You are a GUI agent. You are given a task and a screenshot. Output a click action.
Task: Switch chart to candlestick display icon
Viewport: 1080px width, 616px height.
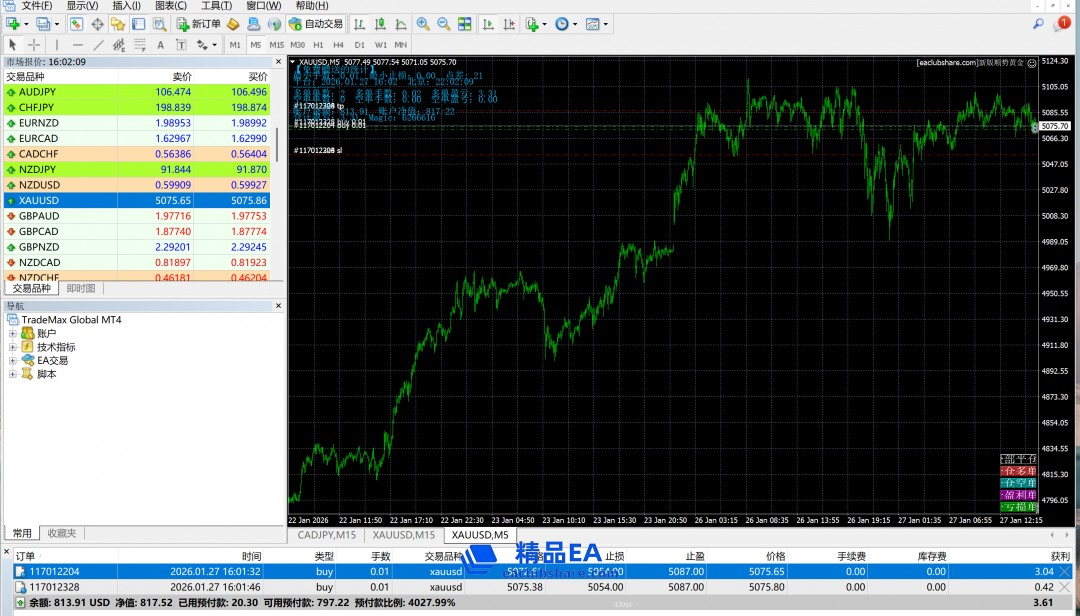coord(381,24)
